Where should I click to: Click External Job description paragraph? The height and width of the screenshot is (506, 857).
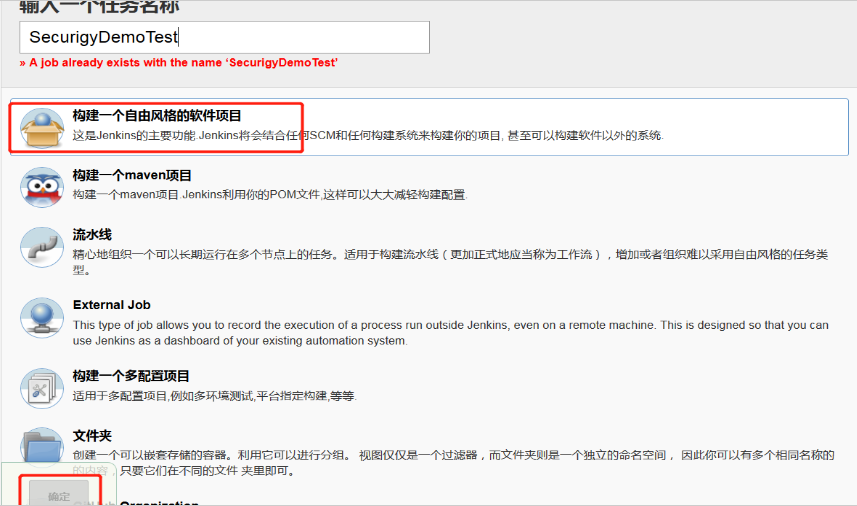click(x=451, y=333)
